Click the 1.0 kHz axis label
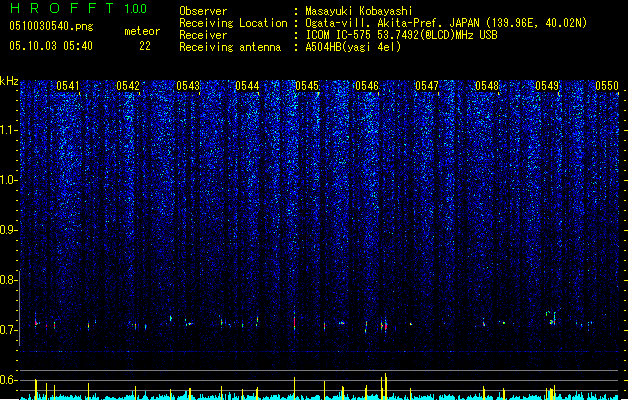 (8, 180)
